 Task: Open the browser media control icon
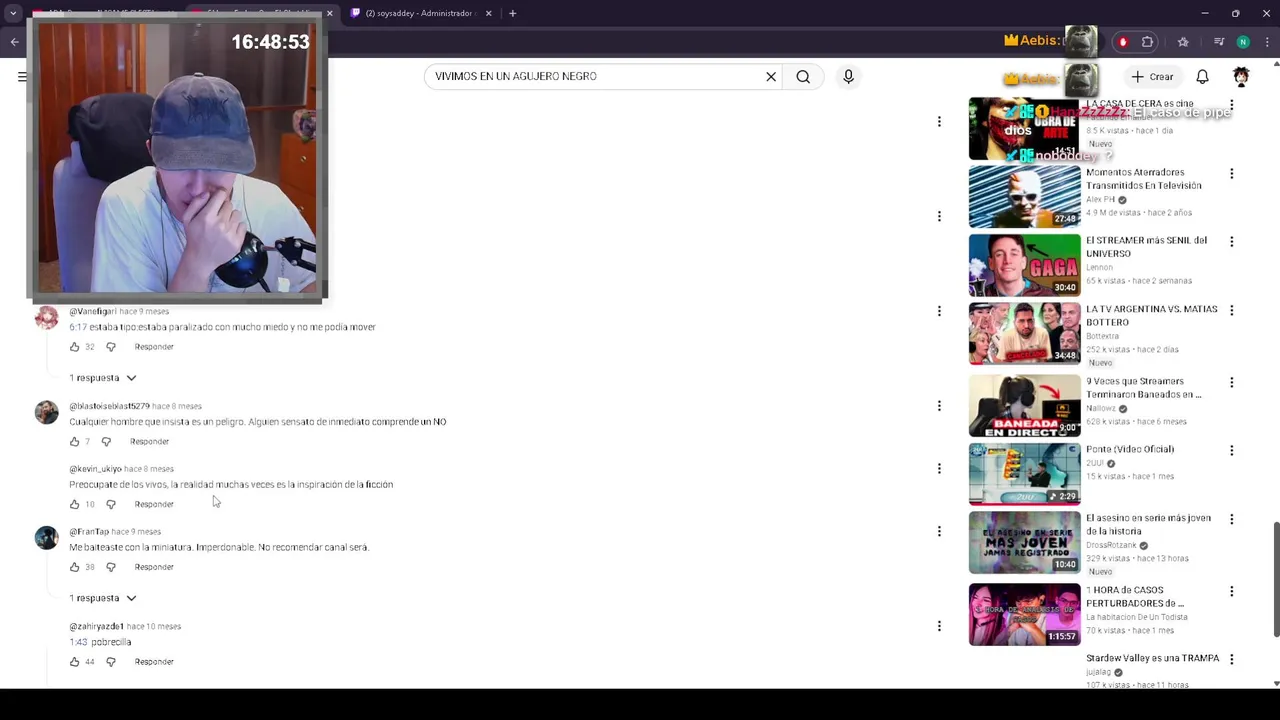pyautogui.click(x=1219, y=42)
